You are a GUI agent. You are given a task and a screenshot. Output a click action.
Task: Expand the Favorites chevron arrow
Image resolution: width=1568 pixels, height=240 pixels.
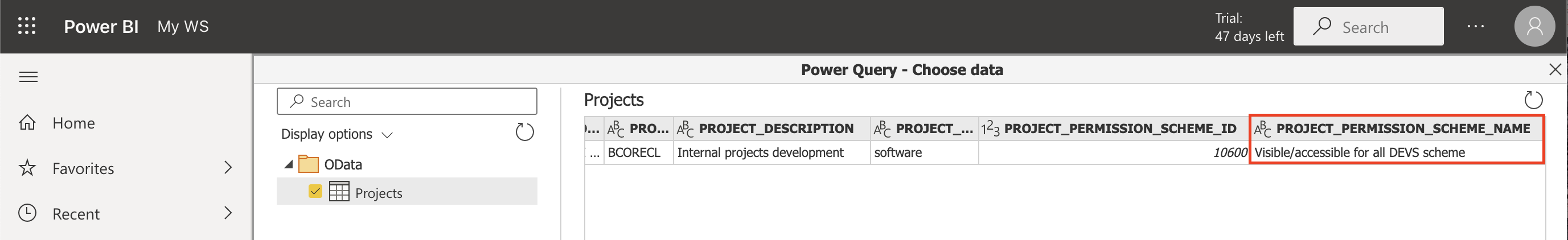(228, 168)
